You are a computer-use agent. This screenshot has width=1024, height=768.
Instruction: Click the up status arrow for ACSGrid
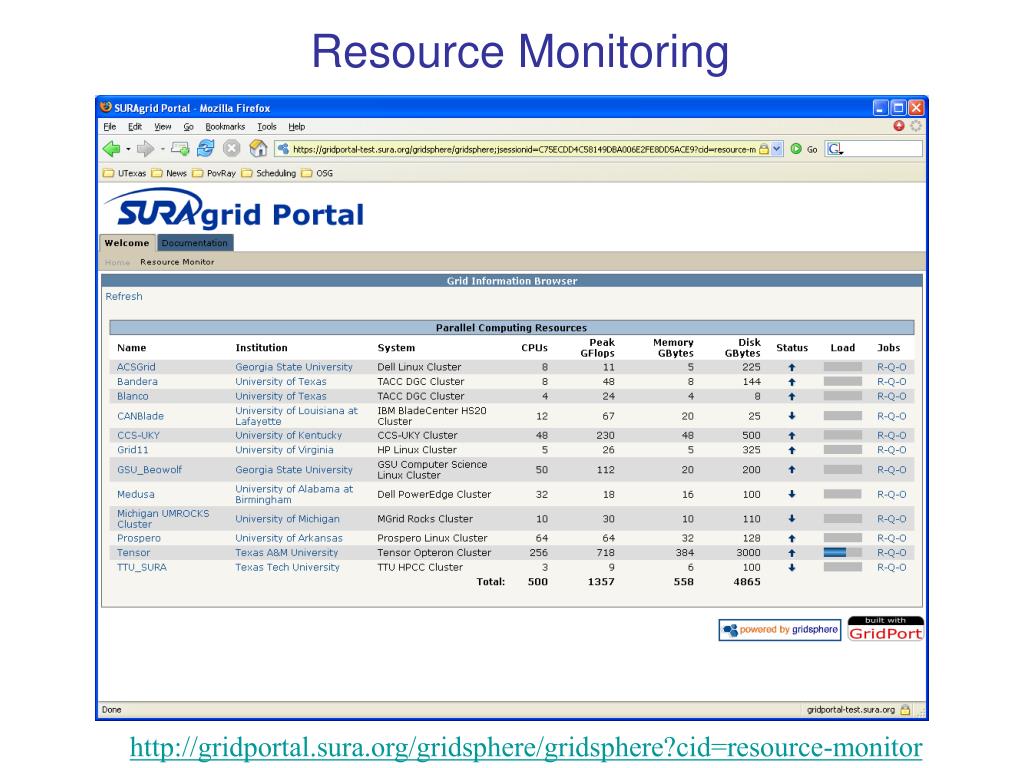[x=792, y=367]
